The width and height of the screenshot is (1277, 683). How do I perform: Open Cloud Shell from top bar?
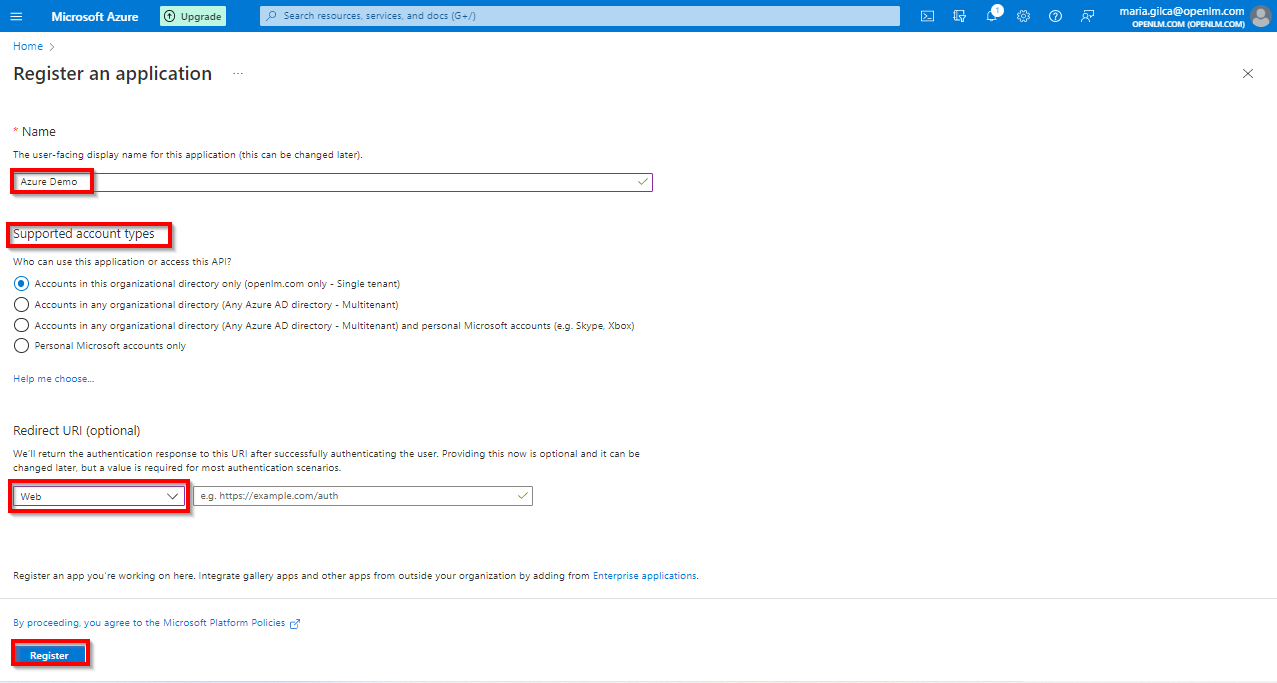tap(927, 16)
